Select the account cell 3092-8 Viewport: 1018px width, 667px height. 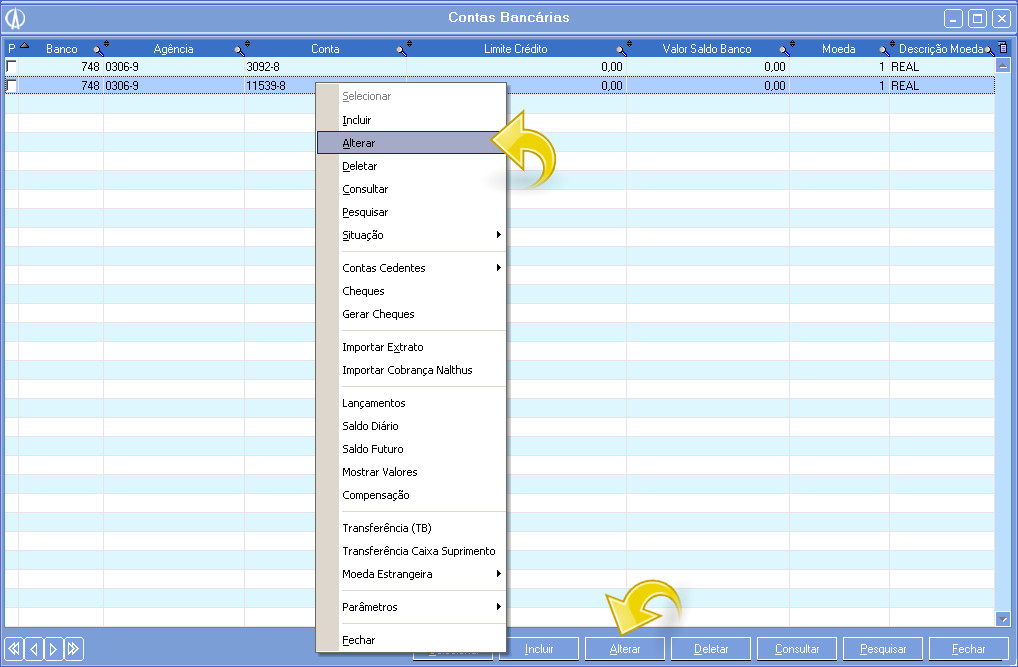[325, 66]
